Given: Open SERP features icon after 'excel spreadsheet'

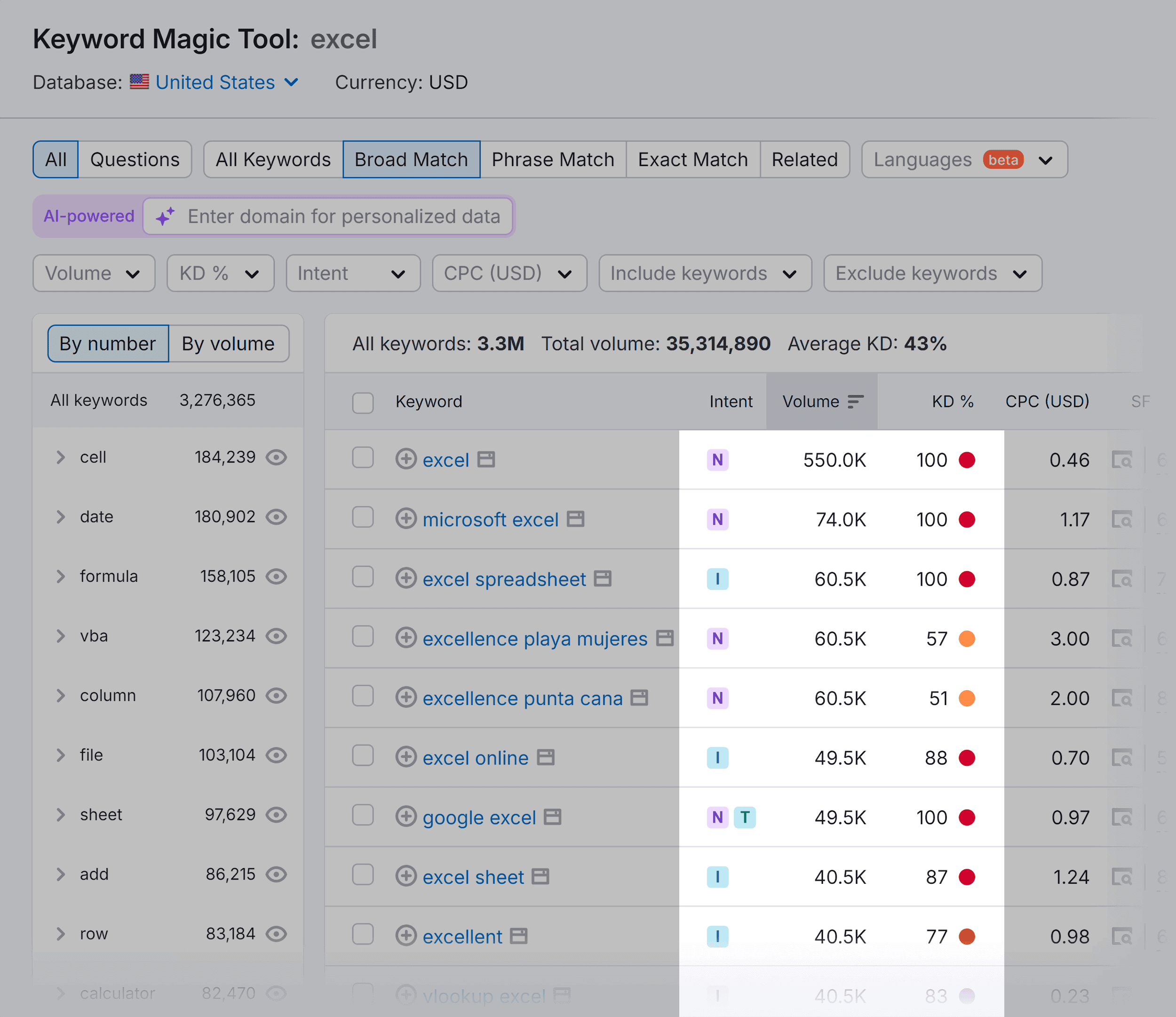Looking at the screenshot, I should pos(603,578).
